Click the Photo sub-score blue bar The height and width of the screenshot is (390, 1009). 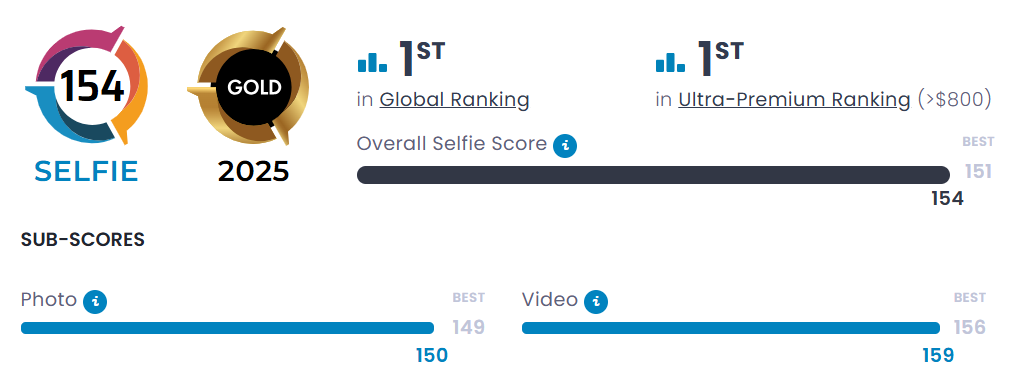[228, 328]
